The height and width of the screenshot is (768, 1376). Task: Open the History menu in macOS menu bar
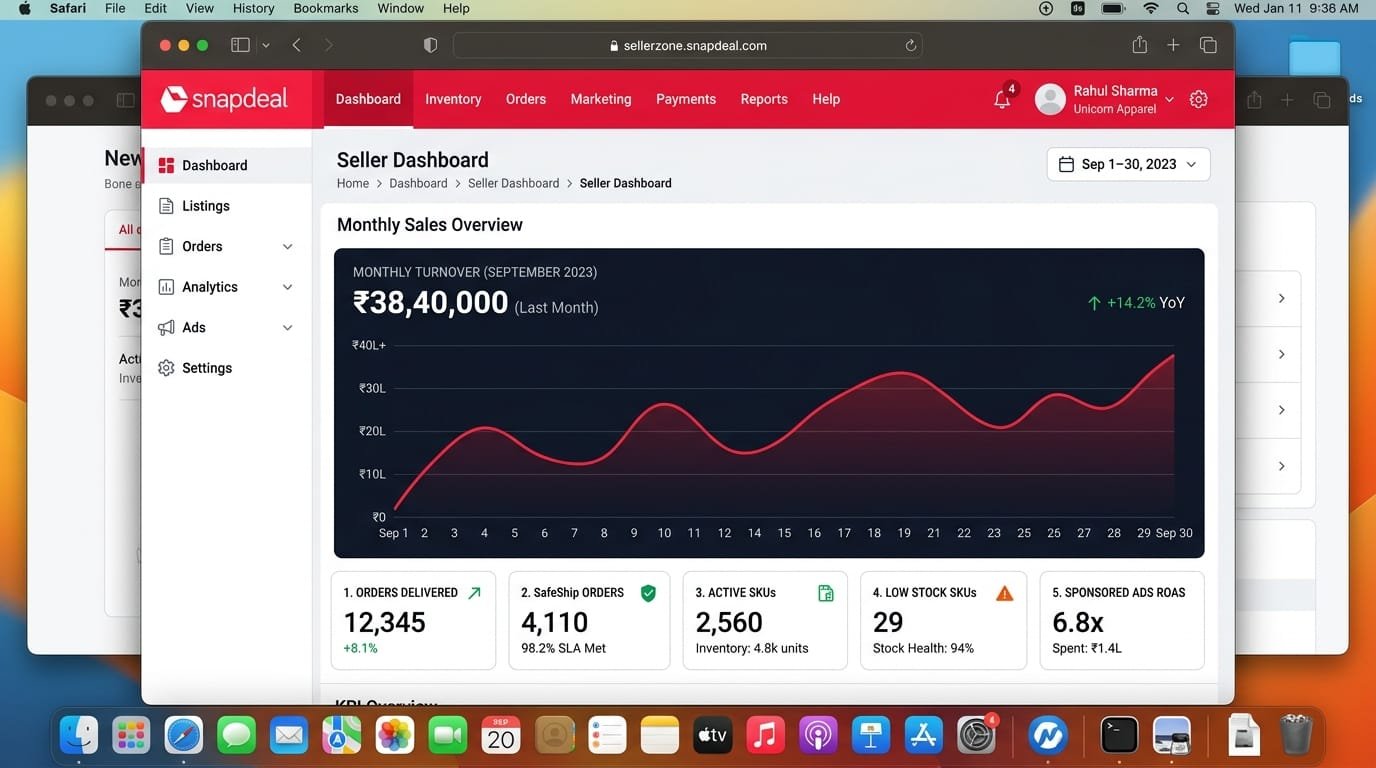tap(253, 8)
